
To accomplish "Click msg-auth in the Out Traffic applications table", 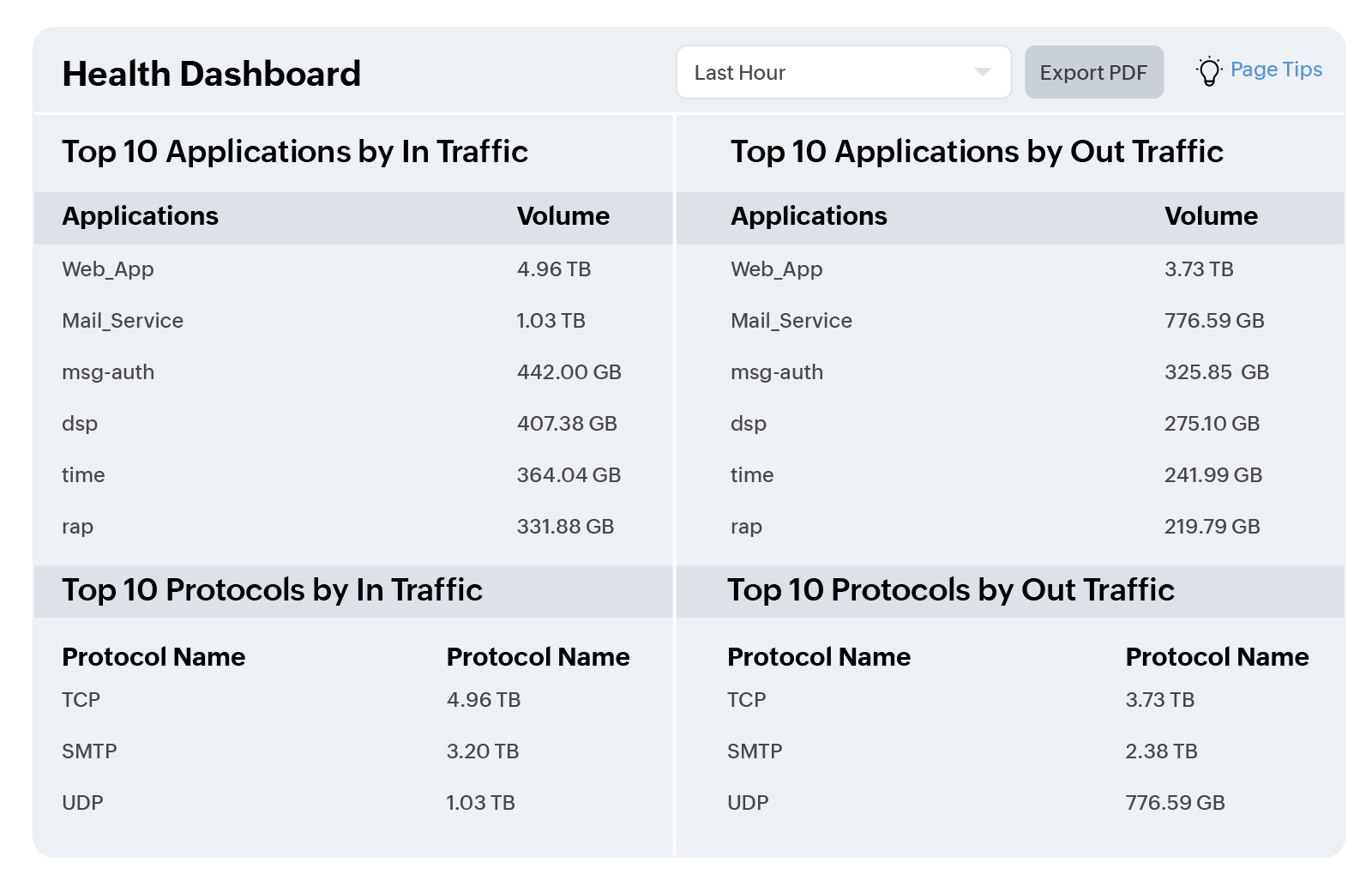I will click(x=777, y=372).
